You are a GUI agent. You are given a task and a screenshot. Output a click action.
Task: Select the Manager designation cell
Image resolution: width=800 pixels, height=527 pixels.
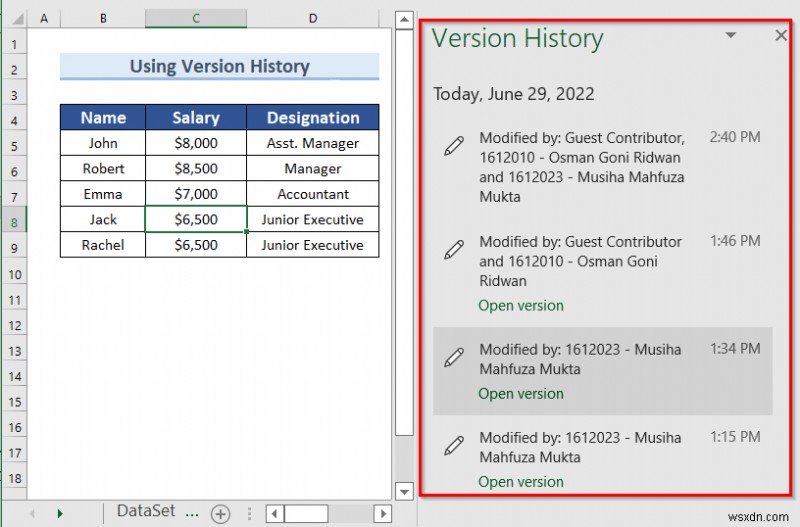pos(313,168)
